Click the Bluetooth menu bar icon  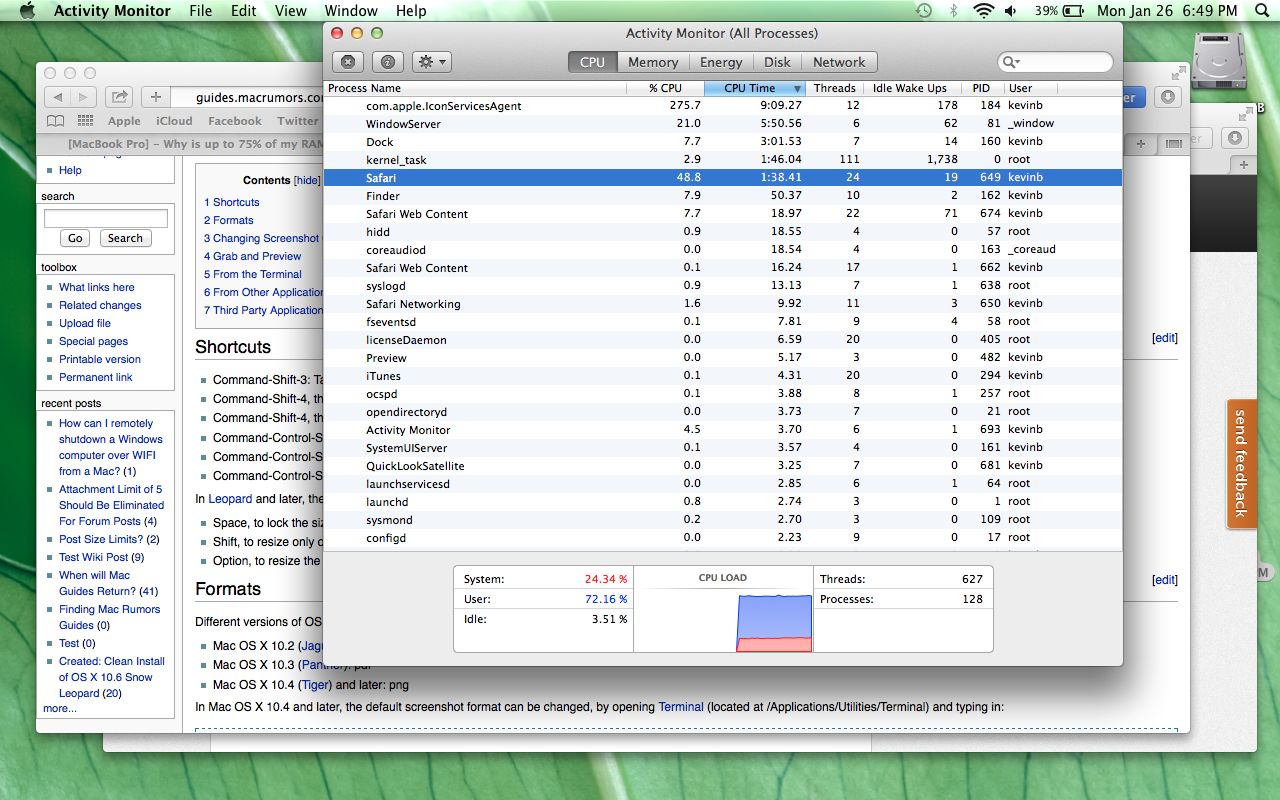tap(953, 11)
